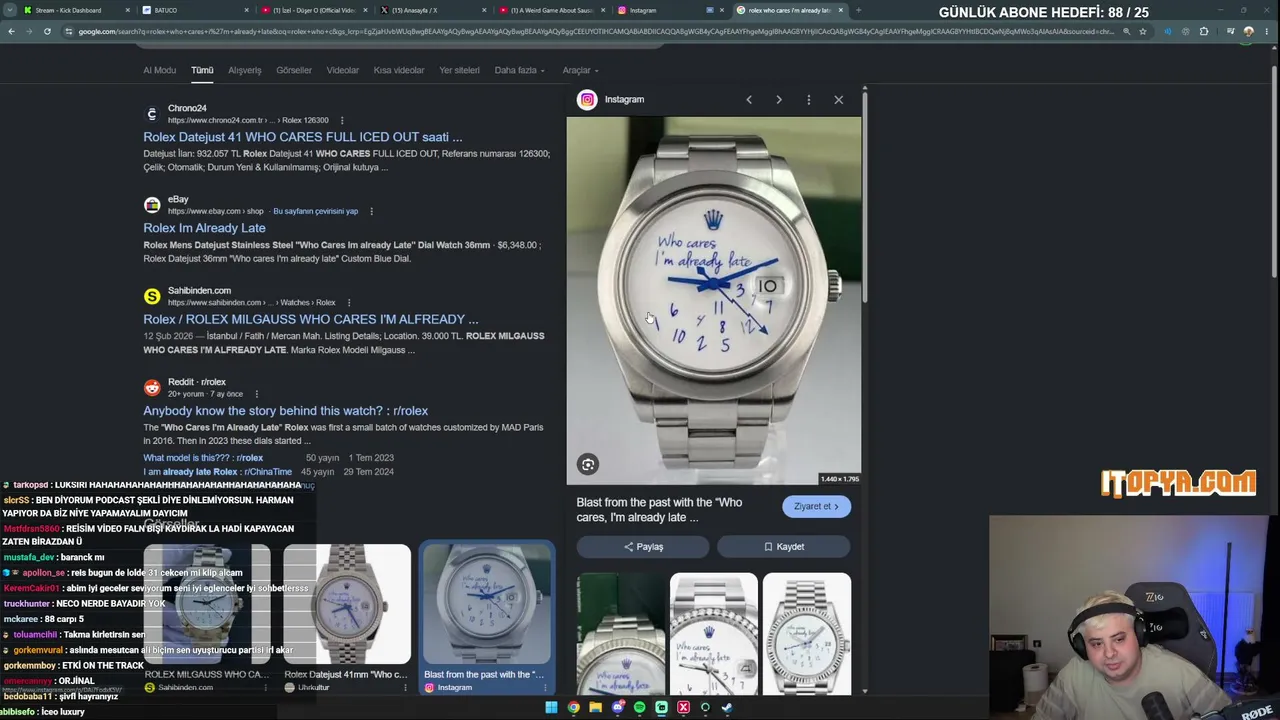
Task: Click the large Rolex watch preview image
Action: 714,301
